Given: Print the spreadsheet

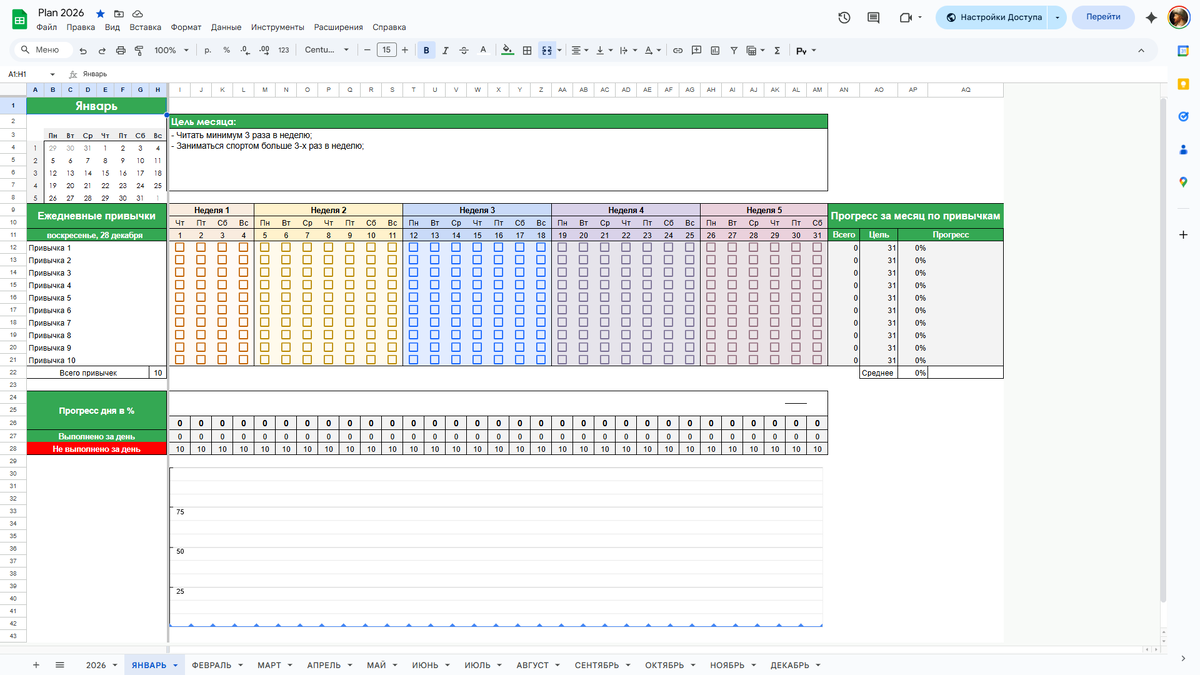Looking at the screenshot, I should [120, 50].
